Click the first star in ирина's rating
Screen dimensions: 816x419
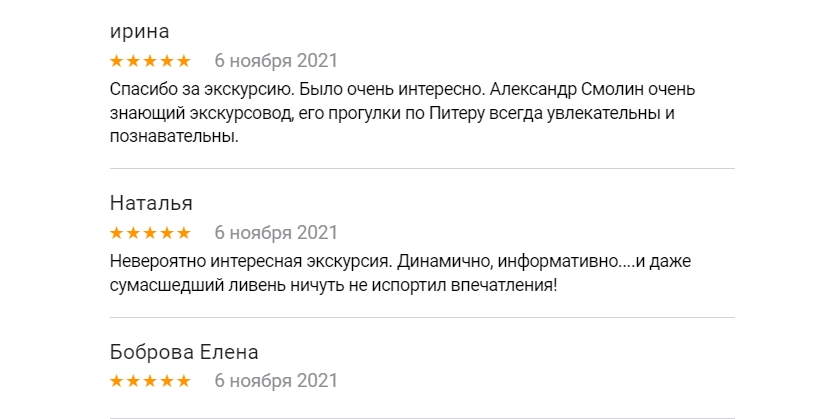pos(117,60)
